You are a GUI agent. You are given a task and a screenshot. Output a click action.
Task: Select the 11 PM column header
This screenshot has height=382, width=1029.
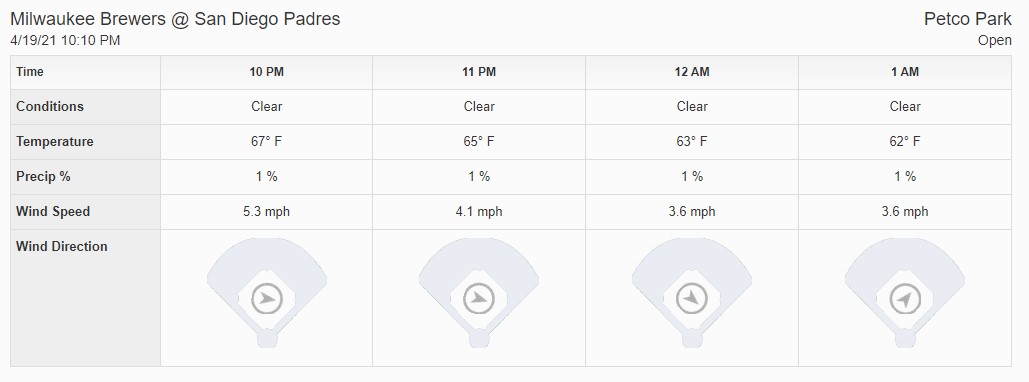click(x=479, y=72)
